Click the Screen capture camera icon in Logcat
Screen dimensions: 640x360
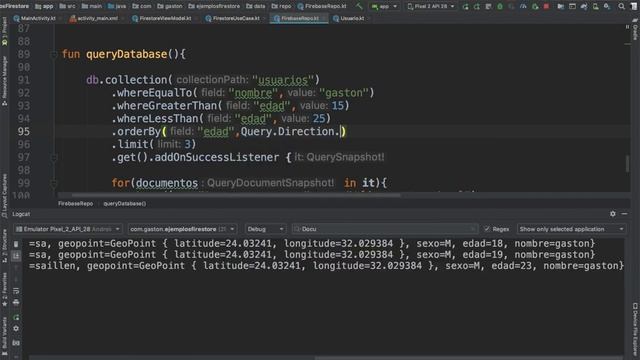pos(16,343)
